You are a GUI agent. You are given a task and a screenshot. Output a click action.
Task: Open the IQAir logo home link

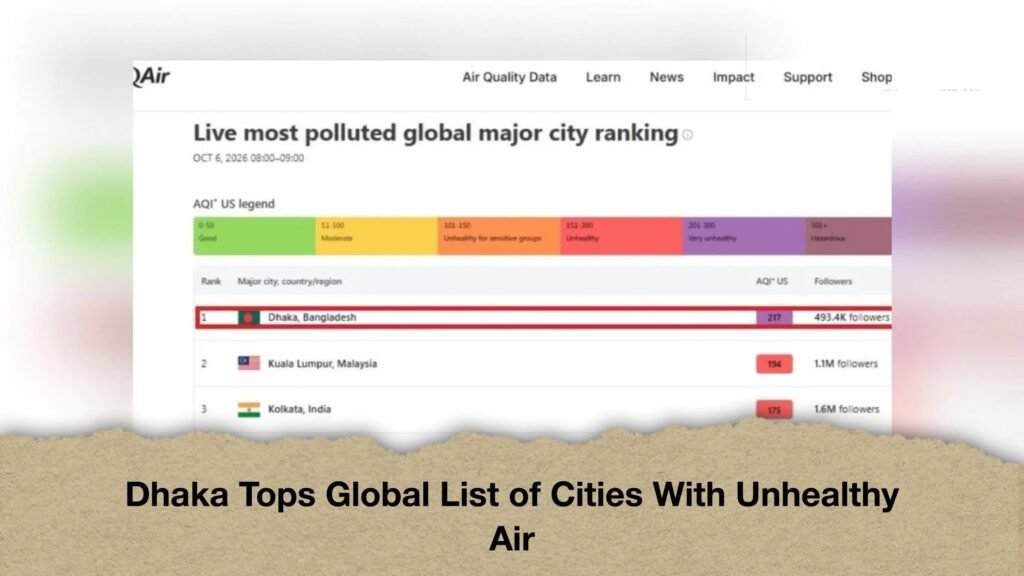(152, 76)
